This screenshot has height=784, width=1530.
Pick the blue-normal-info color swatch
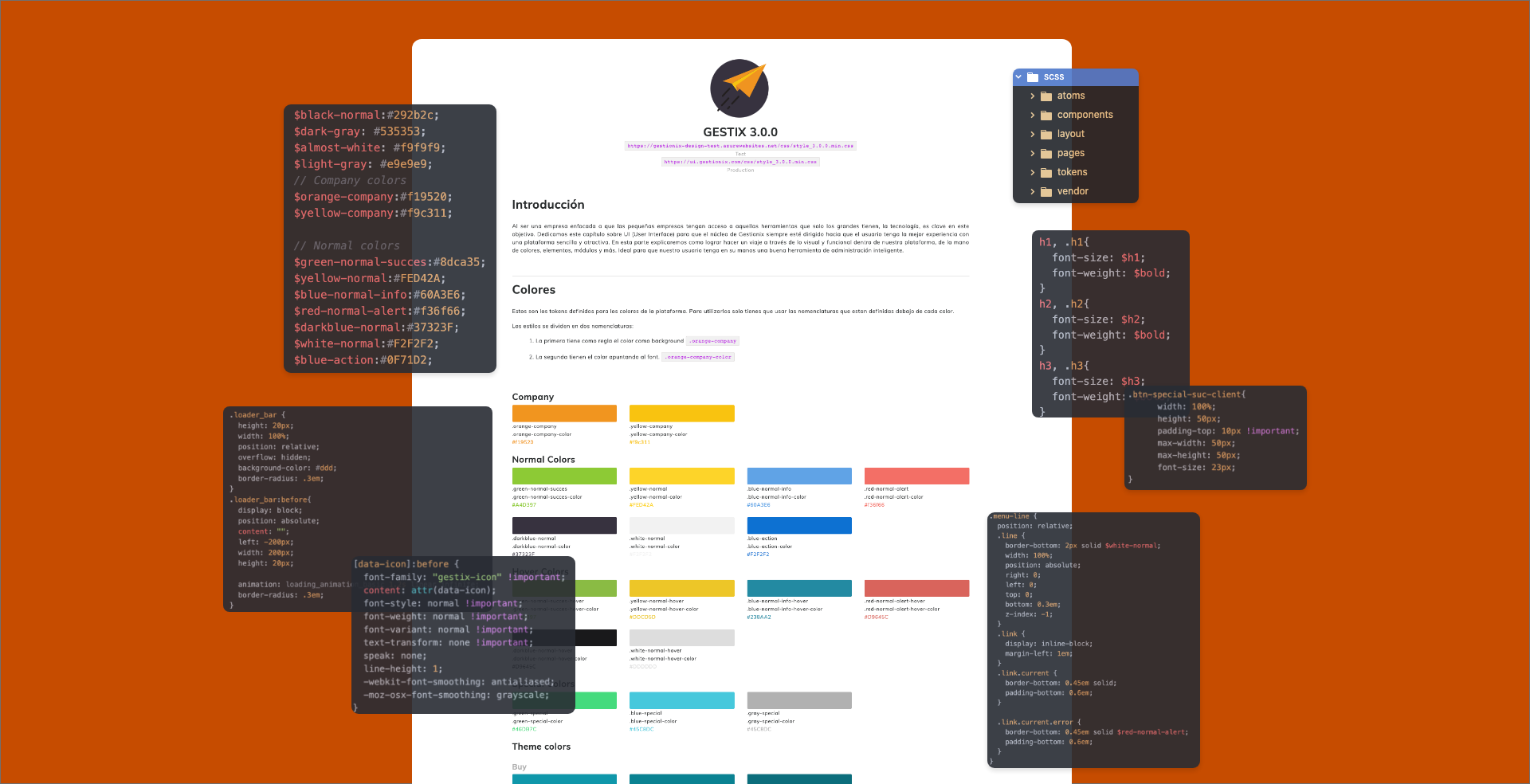(x=799, y=476)
